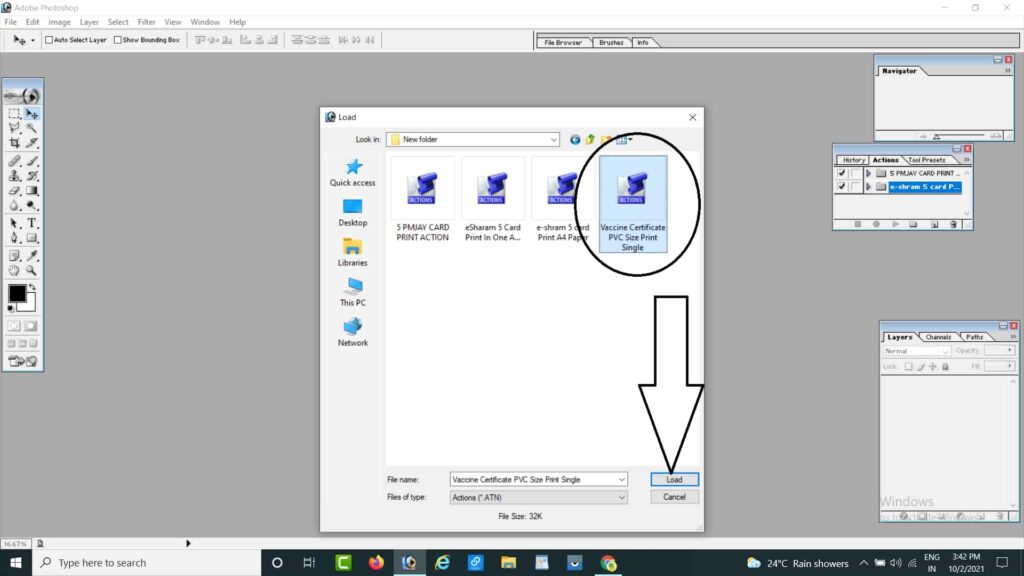Viewport: 1024px width, 576px height.
Task: Select the Path Selection tool
Action: [14, 223]
